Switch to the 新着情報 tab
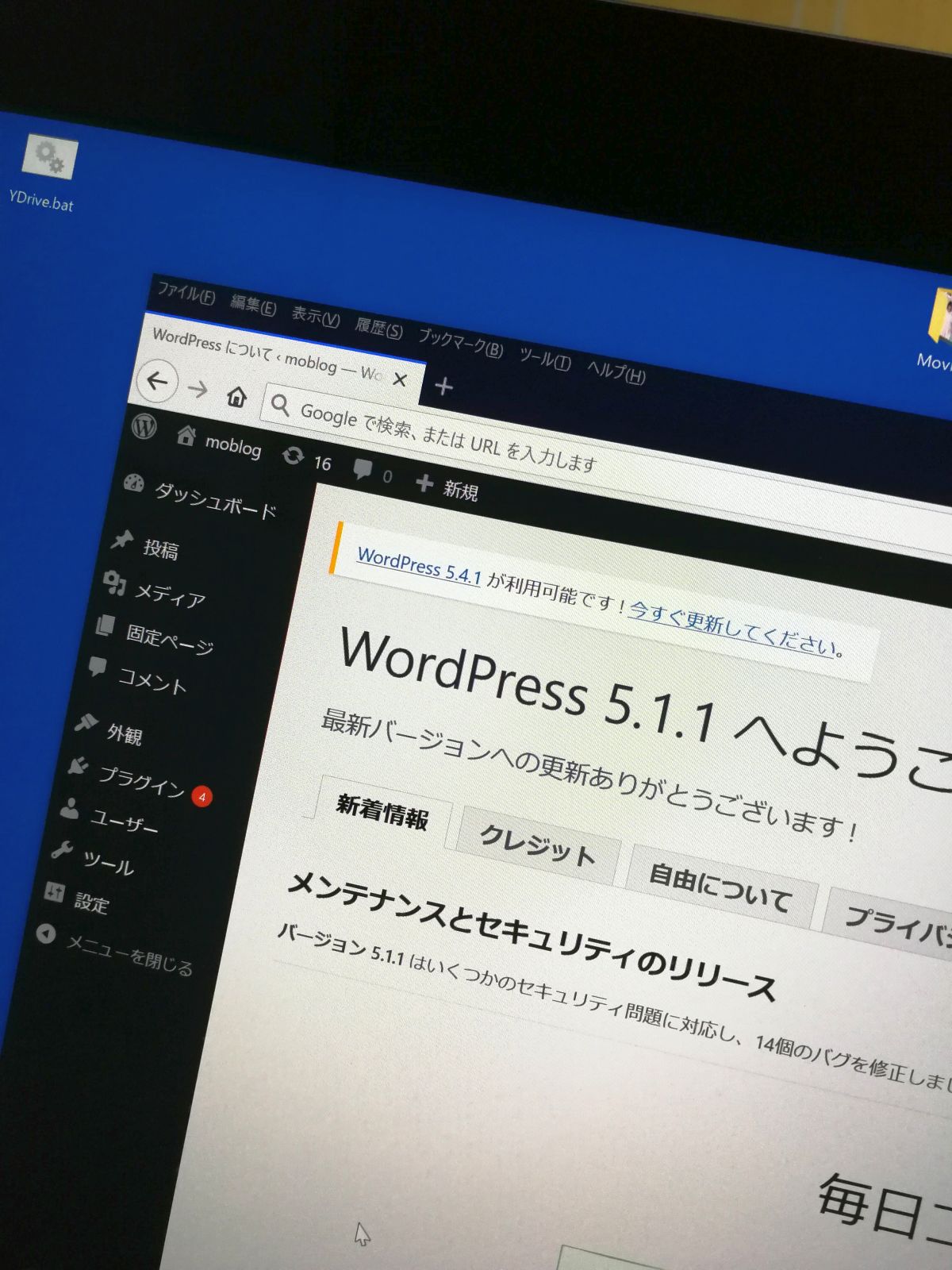Screen dimensions: 952x1270 (382, 812)
